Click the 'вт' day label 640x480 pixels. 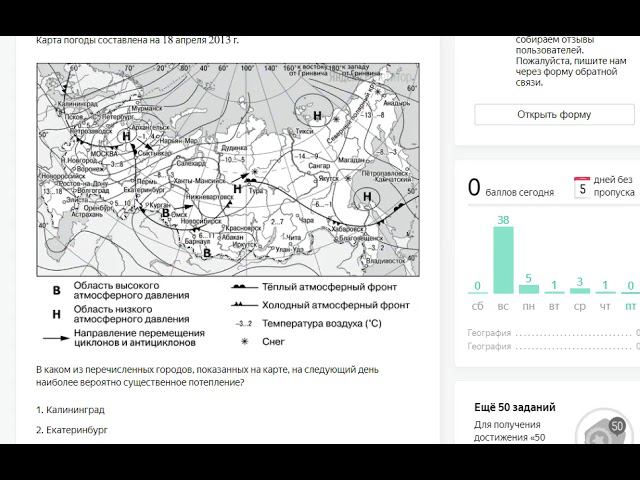click(x=554, y=307)
